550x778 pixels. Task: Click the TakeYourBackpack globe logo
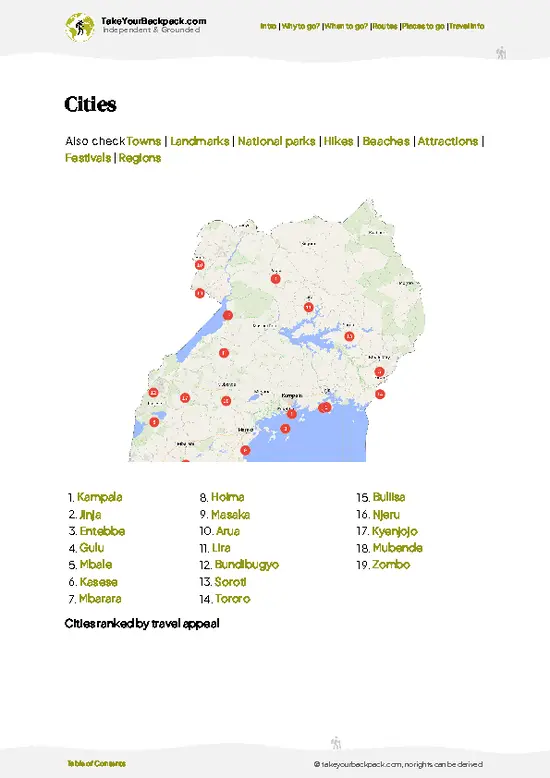(x=79, y=27)
